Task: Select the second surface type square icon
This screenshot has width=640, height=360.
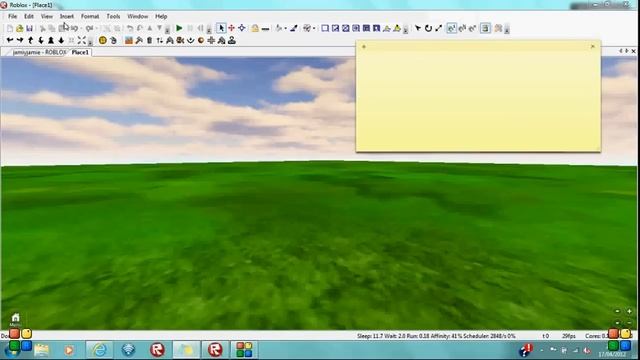Action: point(335,28)
